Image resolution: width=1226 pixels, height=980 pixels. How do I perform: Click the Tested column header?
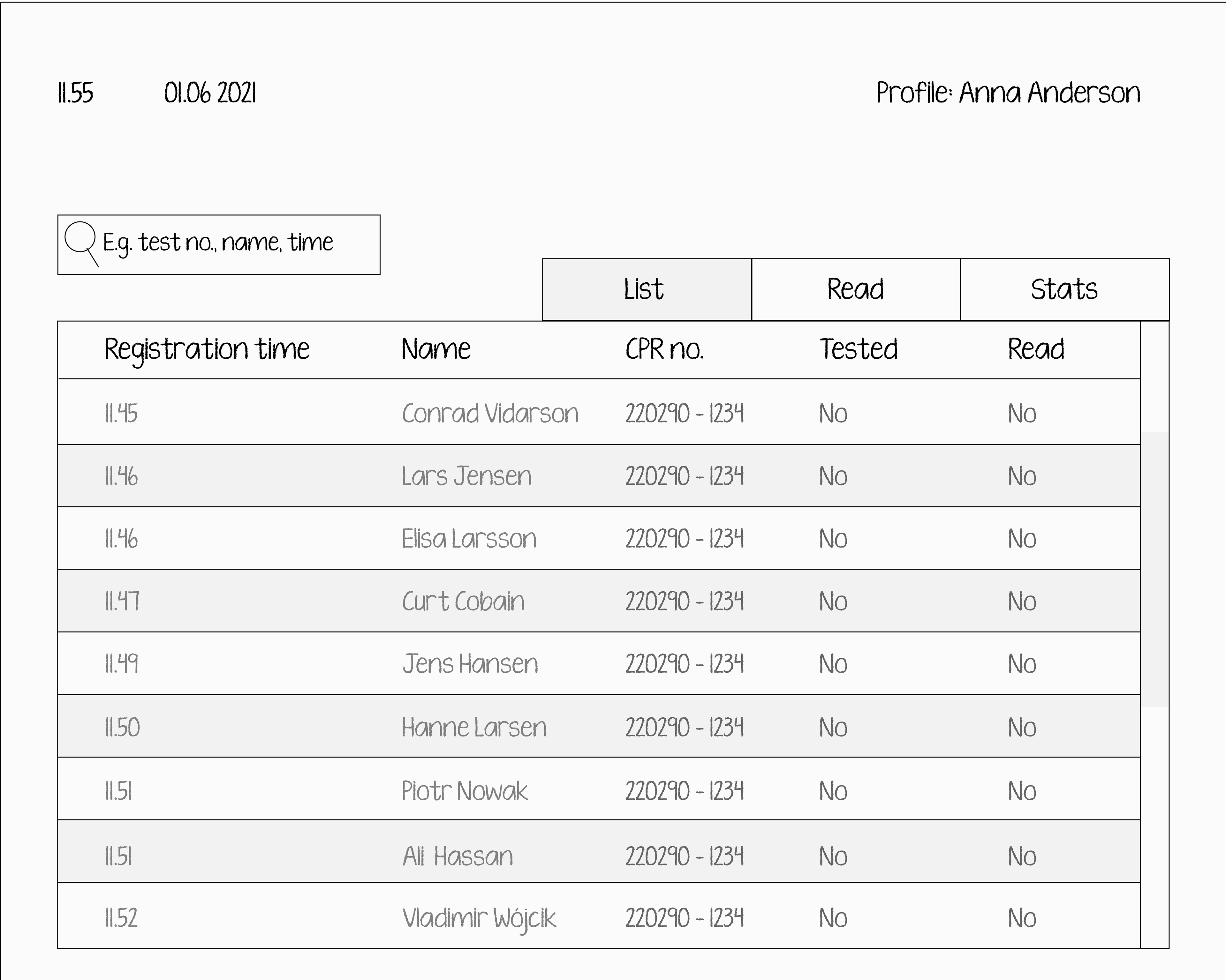click(x=858, y=349)
